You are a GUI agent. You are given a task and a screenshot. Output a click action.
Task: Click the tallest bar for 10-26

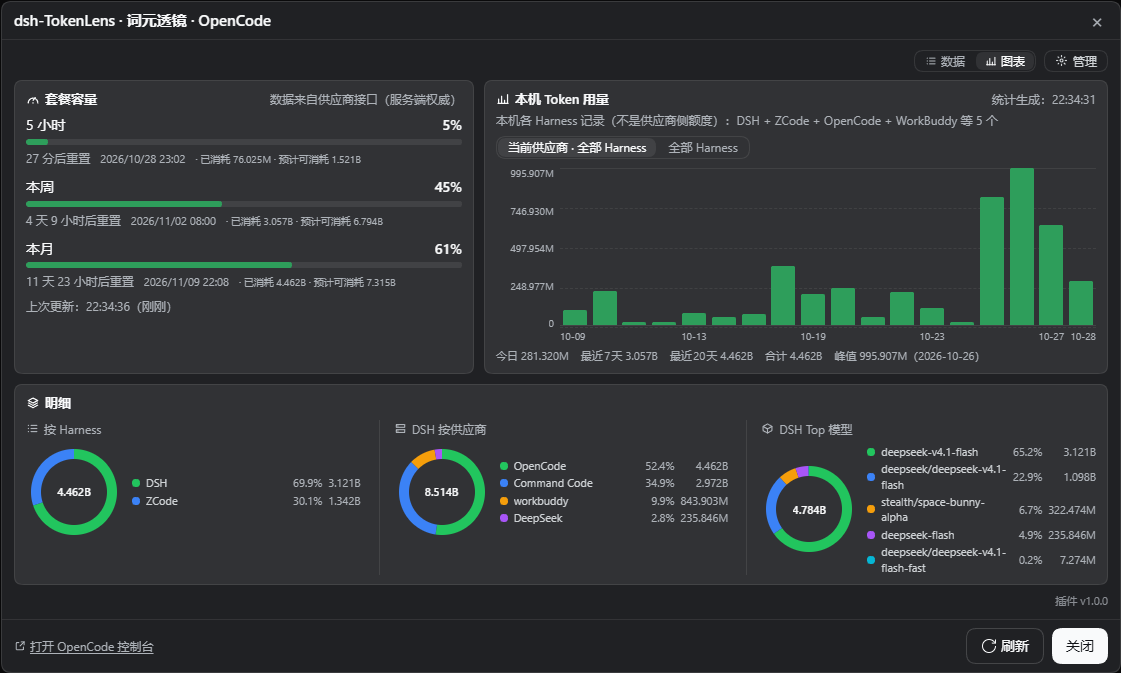point(1022,247)
